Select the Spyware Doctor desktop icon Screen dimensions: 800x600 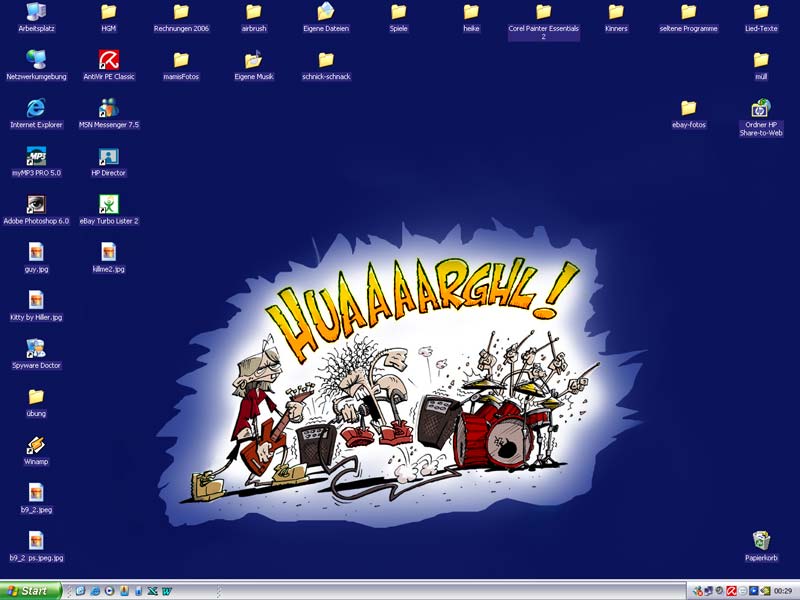click(x=36, y=348)
